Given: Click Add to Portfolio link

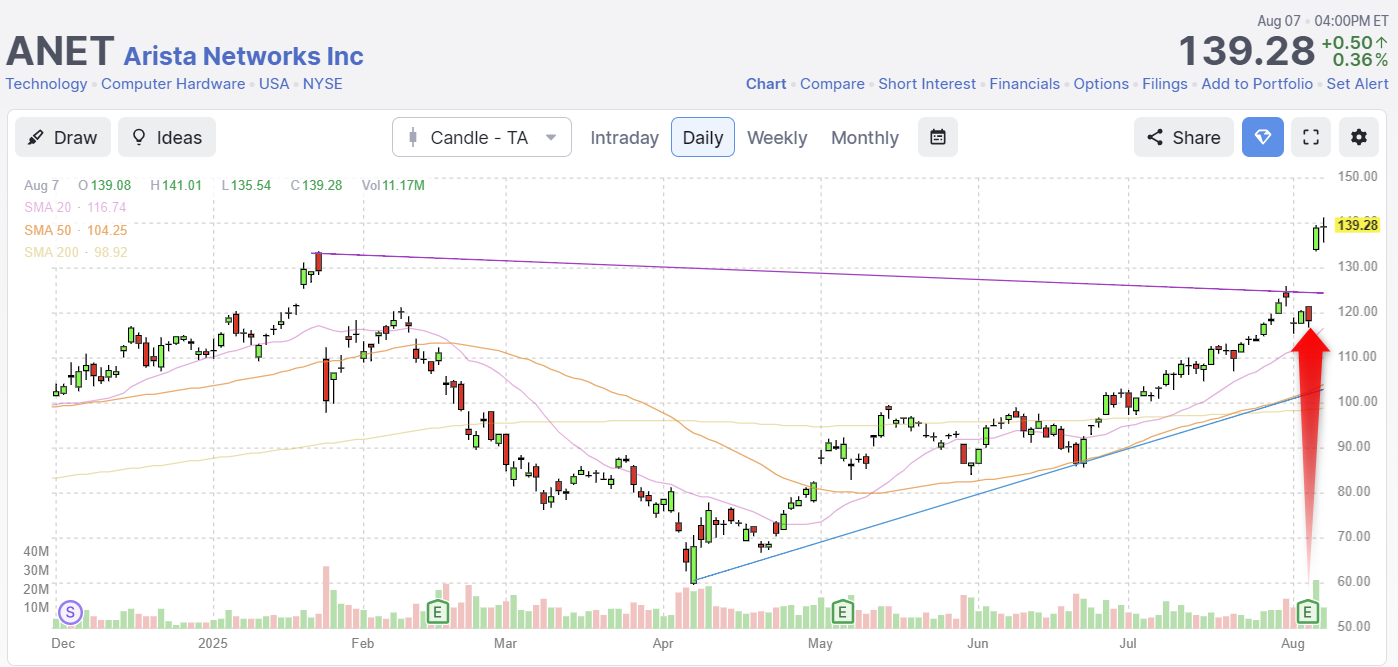Looking at the screenshot, I should 1257,84.
